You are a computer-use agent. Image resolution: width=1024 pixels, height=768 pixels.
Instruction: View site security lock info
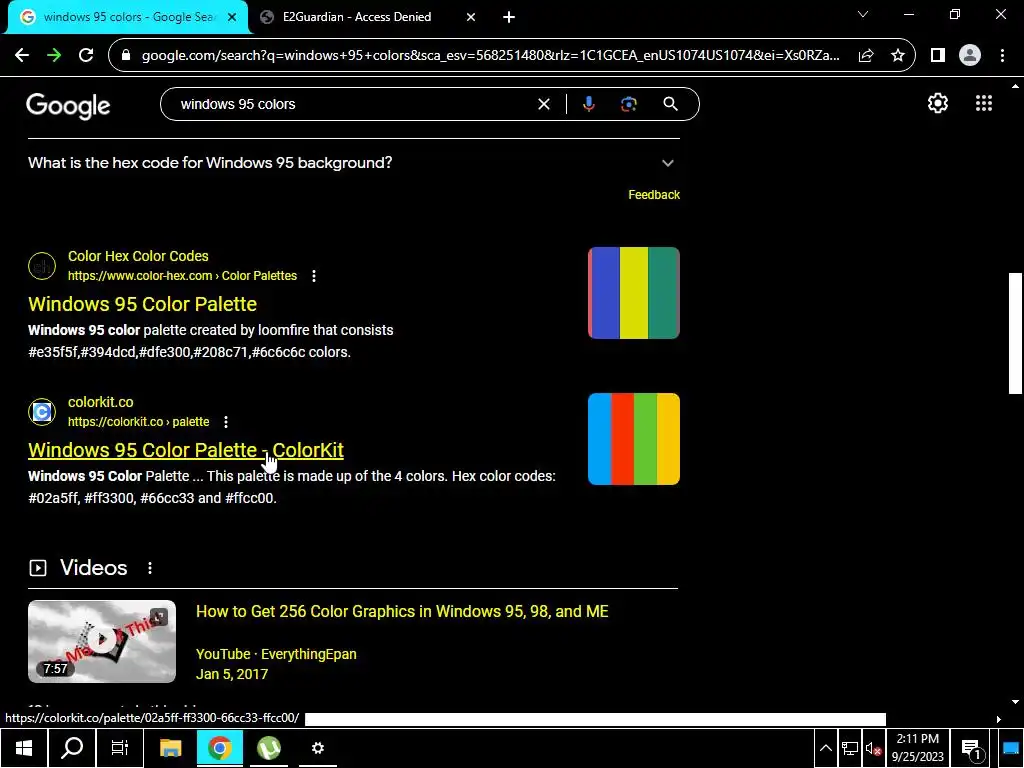click(126, 56)
